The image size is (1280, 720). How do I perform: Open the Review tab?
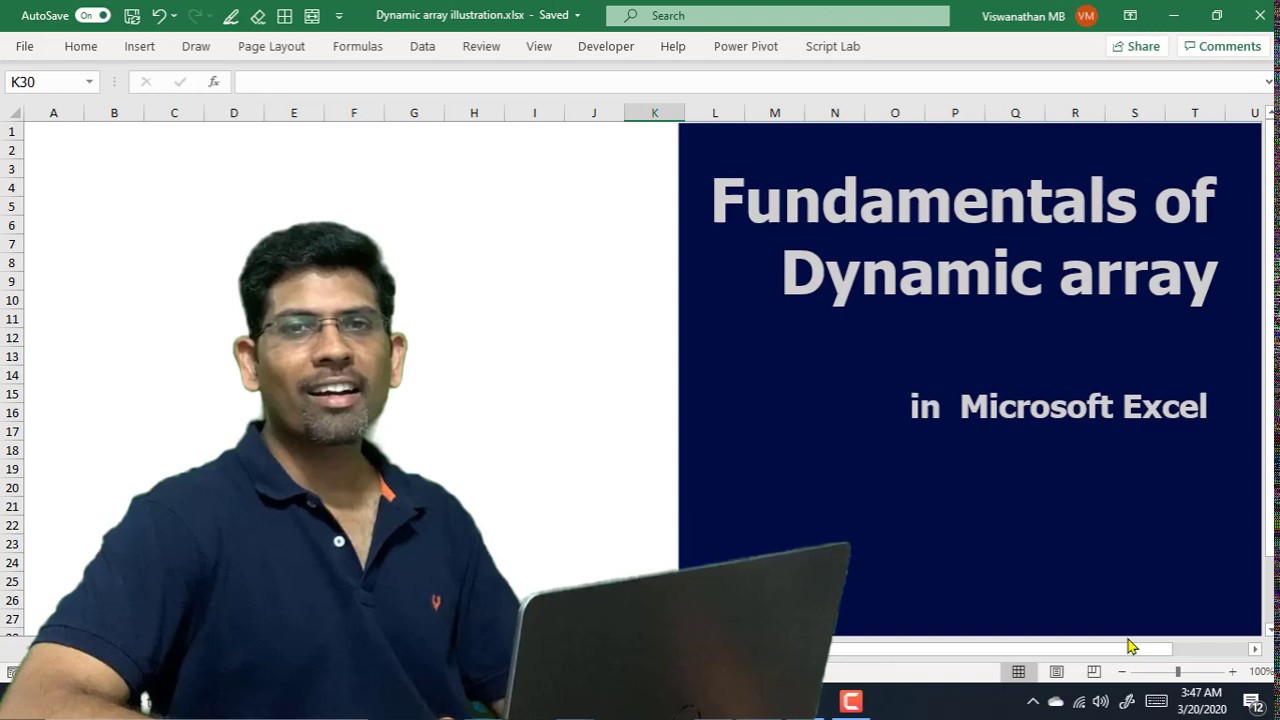pyautogui.click(x=481, y=46)
